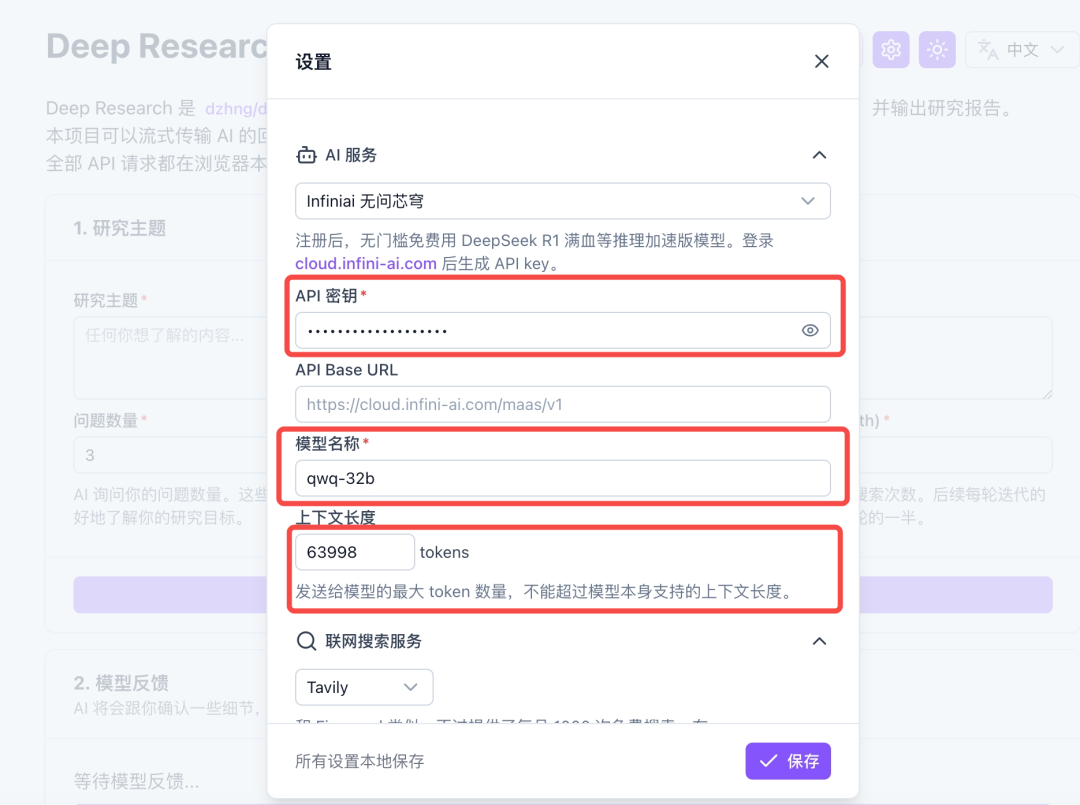The width and height of the screenshot is (1080, 805).
Task: Click the API Base URL field
Action: click(563, 404)
